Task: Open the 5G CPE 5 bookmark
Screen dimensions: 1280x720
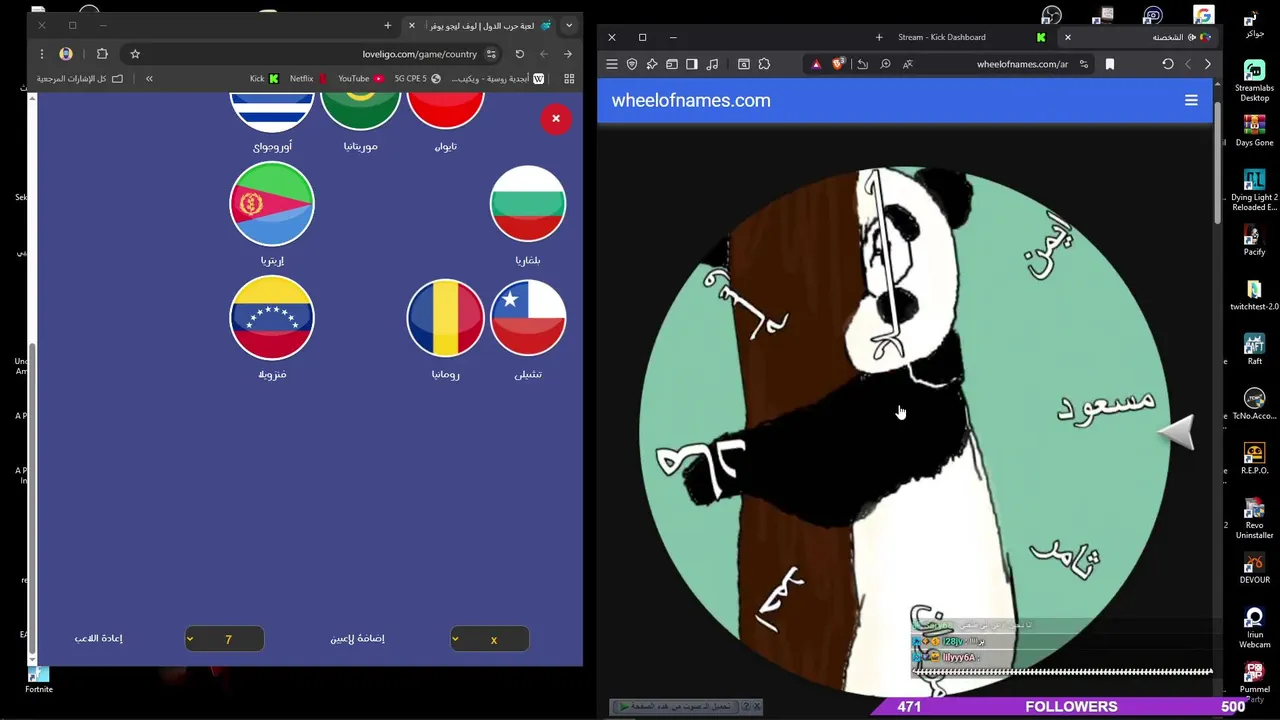Action: [x=417, y=78]
